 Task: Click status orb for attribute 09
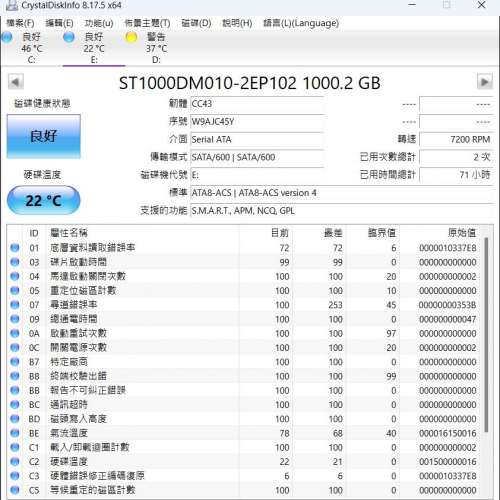[15, 319]
